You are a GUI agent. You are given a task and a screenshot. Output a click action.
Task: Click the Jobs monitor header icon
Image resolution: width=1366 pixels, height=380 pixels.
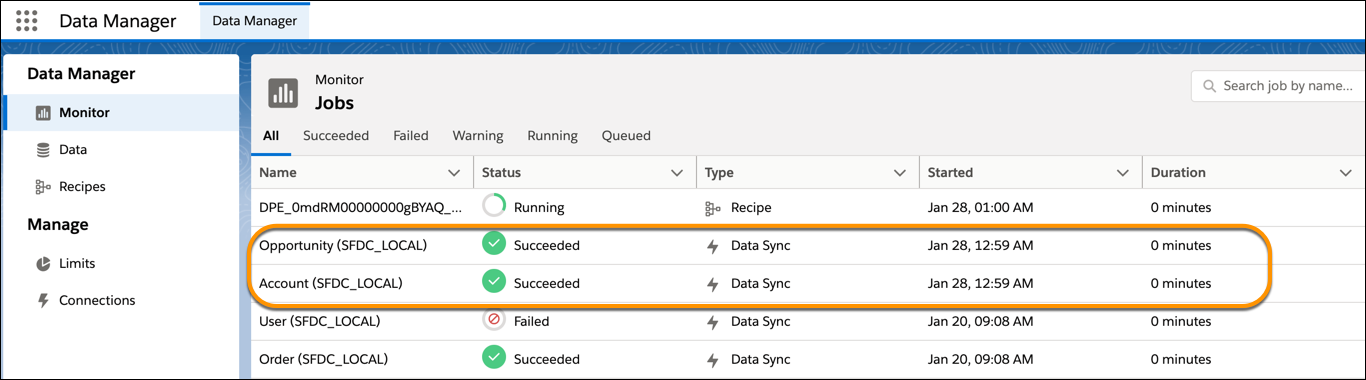(283, 92)
